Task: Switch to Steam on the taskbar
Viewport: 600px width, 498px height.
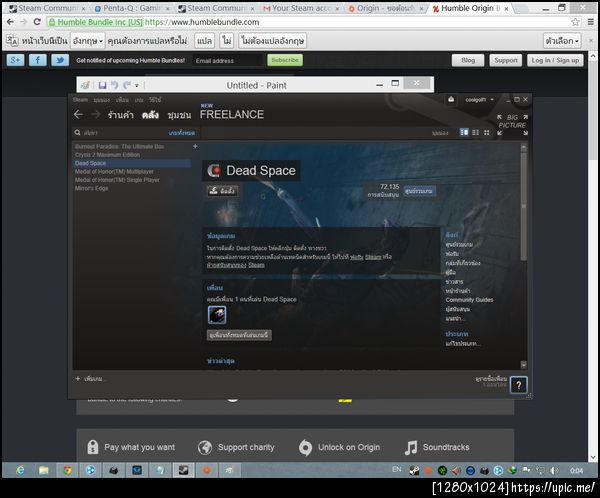Action: (183, 470)
